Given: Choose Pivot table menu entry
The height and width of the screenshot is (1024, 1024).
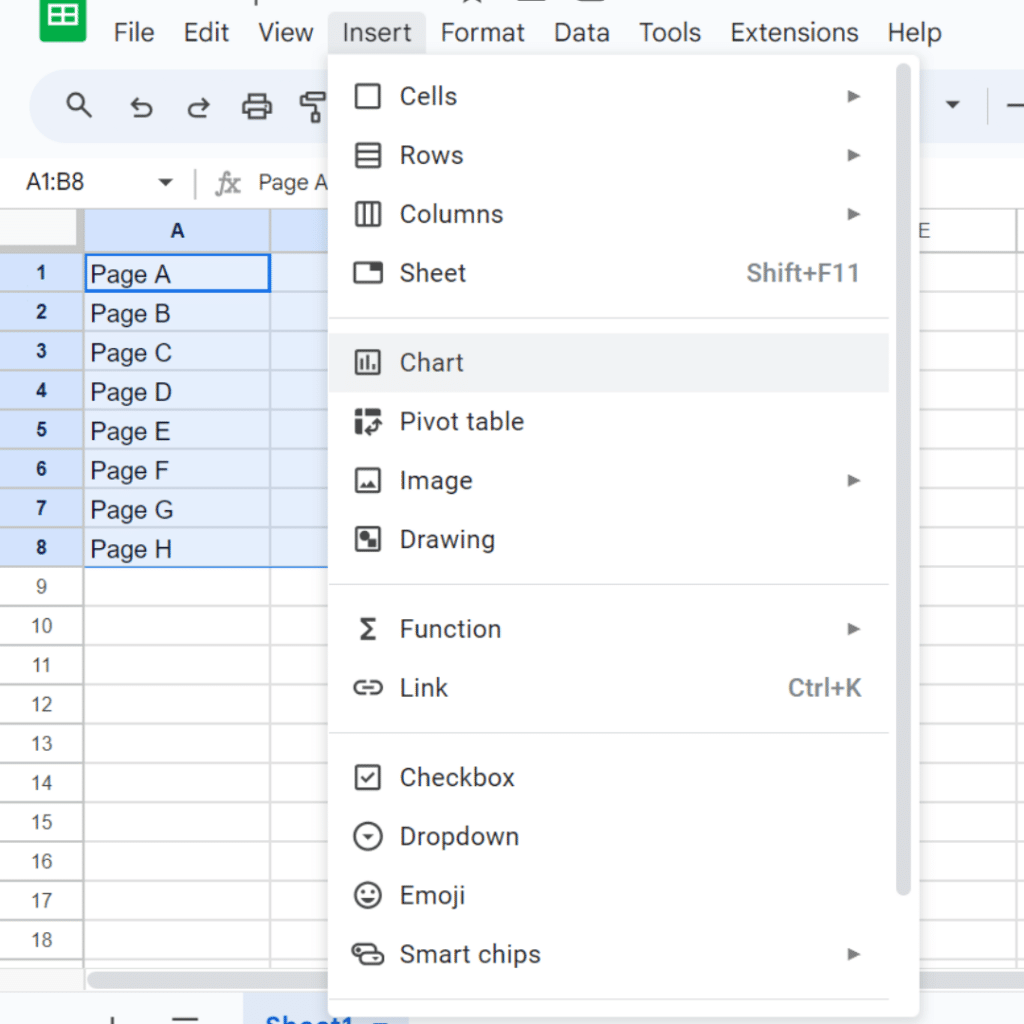Looking at the screenshot, I should click(609, 422).
